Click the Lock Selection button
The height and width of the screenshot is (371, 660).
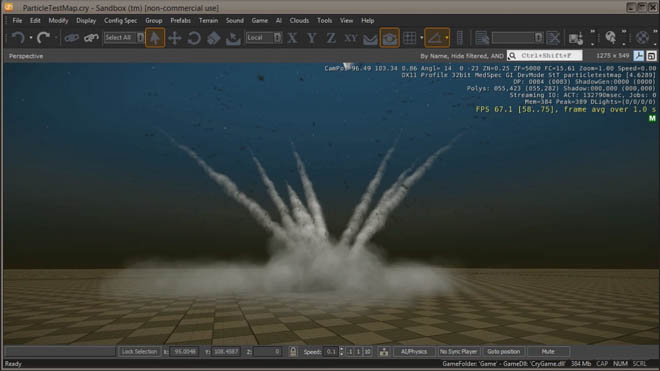pyautogui.click(x=139, y=352)
